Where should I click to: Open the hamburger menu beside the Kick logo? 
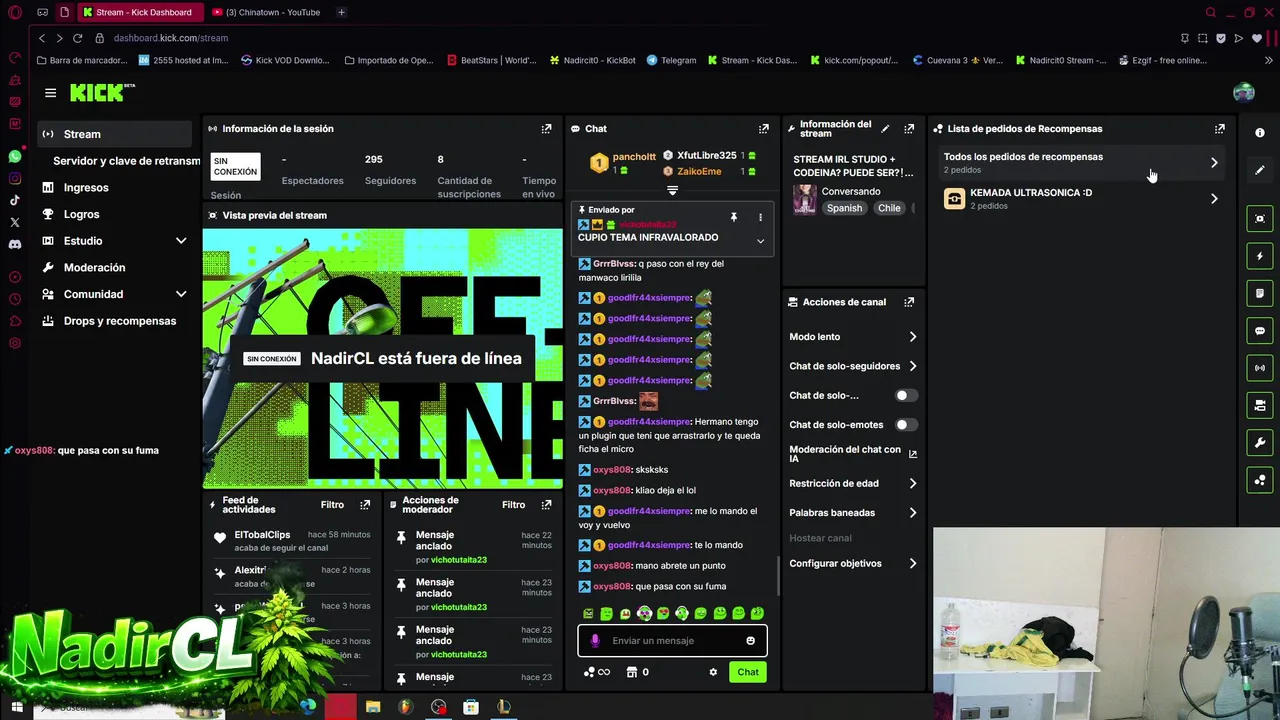click(x=50, y=93)
